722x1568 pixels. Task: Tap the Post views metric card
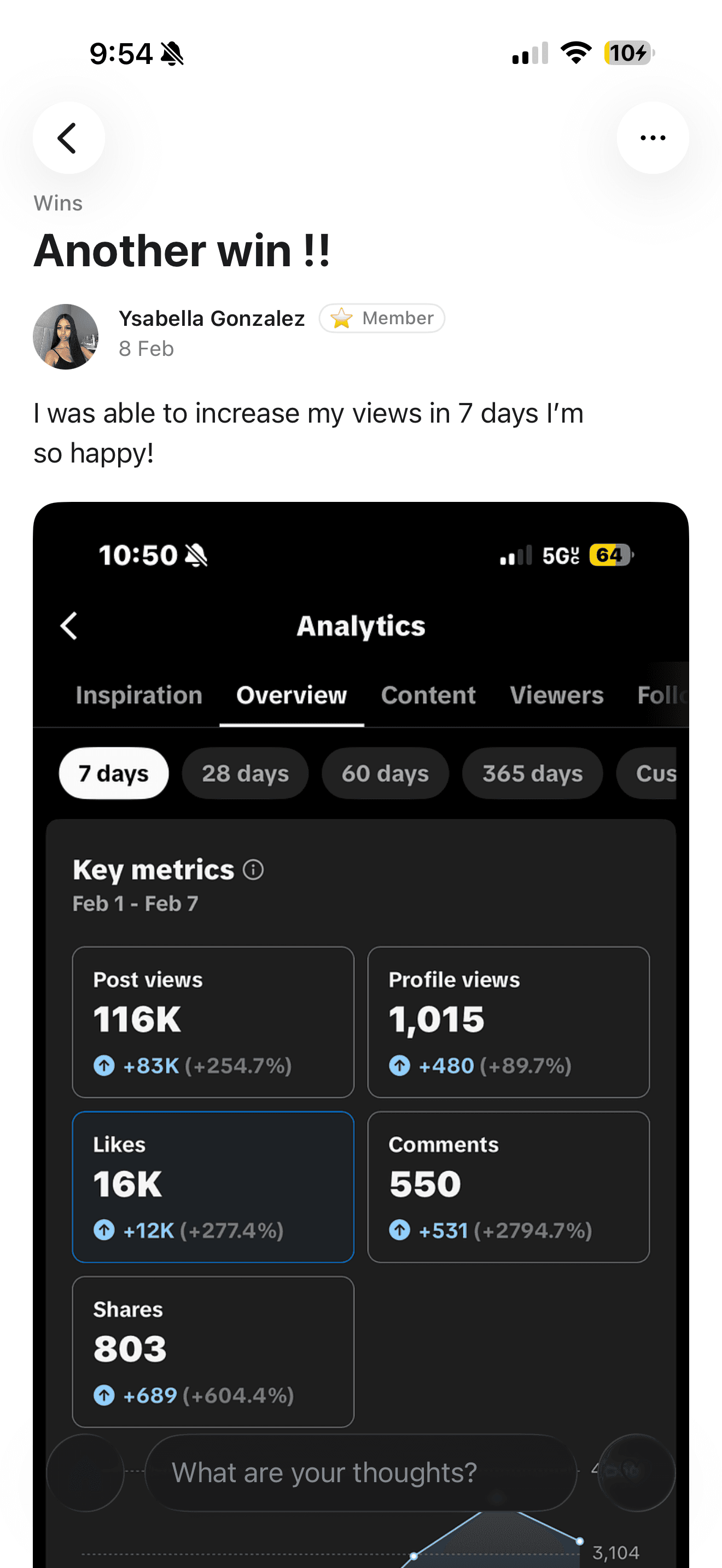click(213, 1022)
